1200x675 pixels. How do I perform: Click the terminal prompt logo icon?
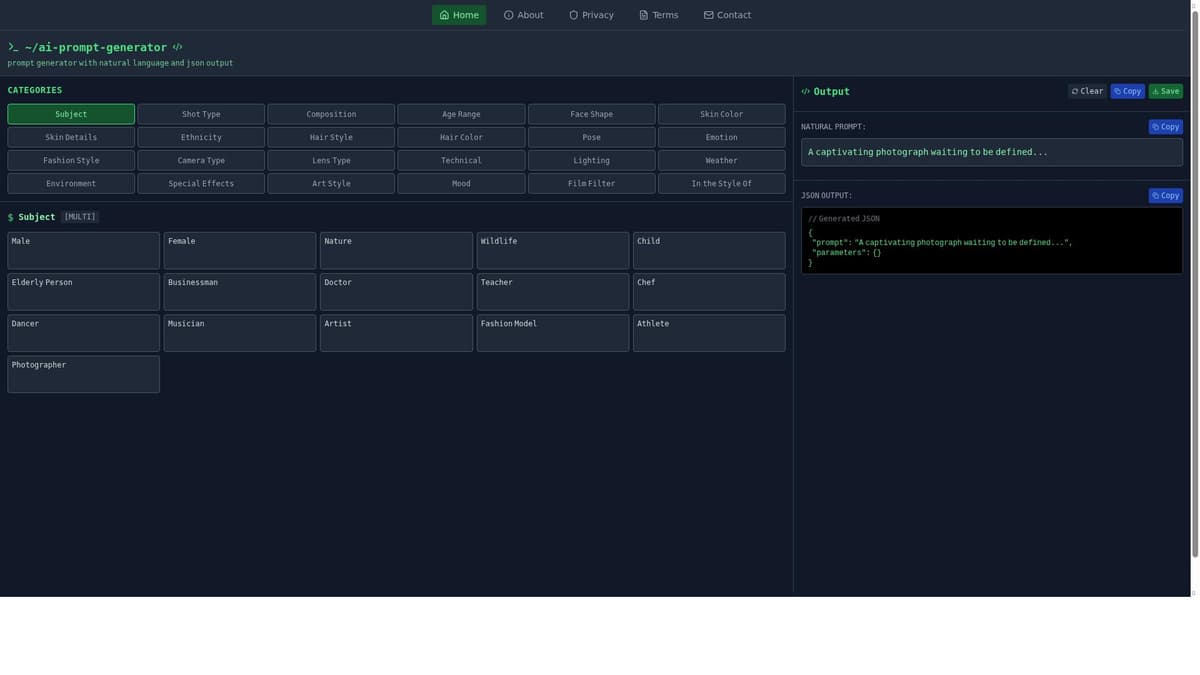click(x=13, y=47)
